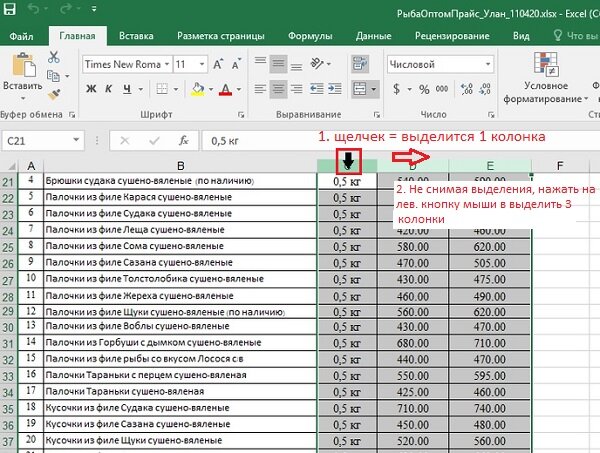Center text horizontally icon
The width and height of the screenshot is (600, 453).
[278, 89]
